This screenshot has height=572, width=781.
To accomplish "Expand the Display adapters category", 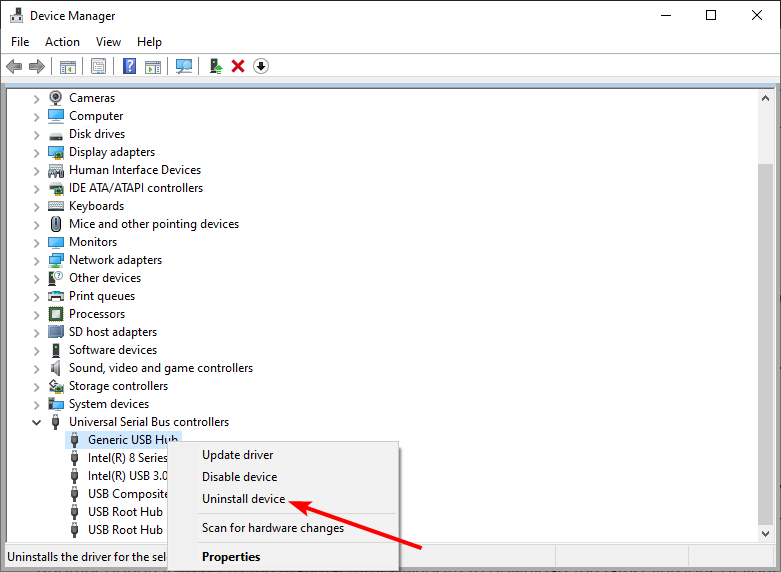I will click(36, 152).
